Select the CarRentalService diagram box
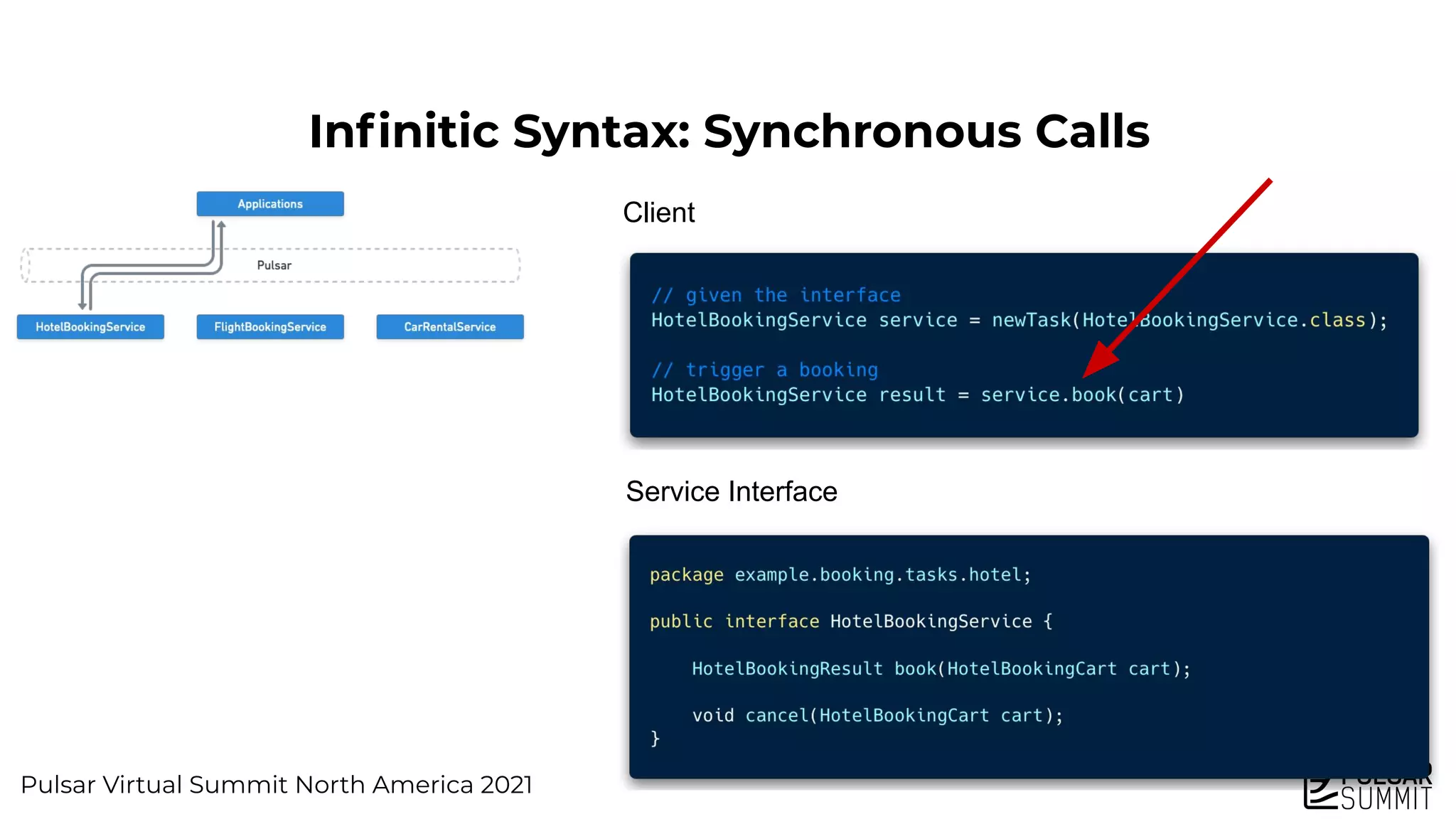 click(450, 327)
